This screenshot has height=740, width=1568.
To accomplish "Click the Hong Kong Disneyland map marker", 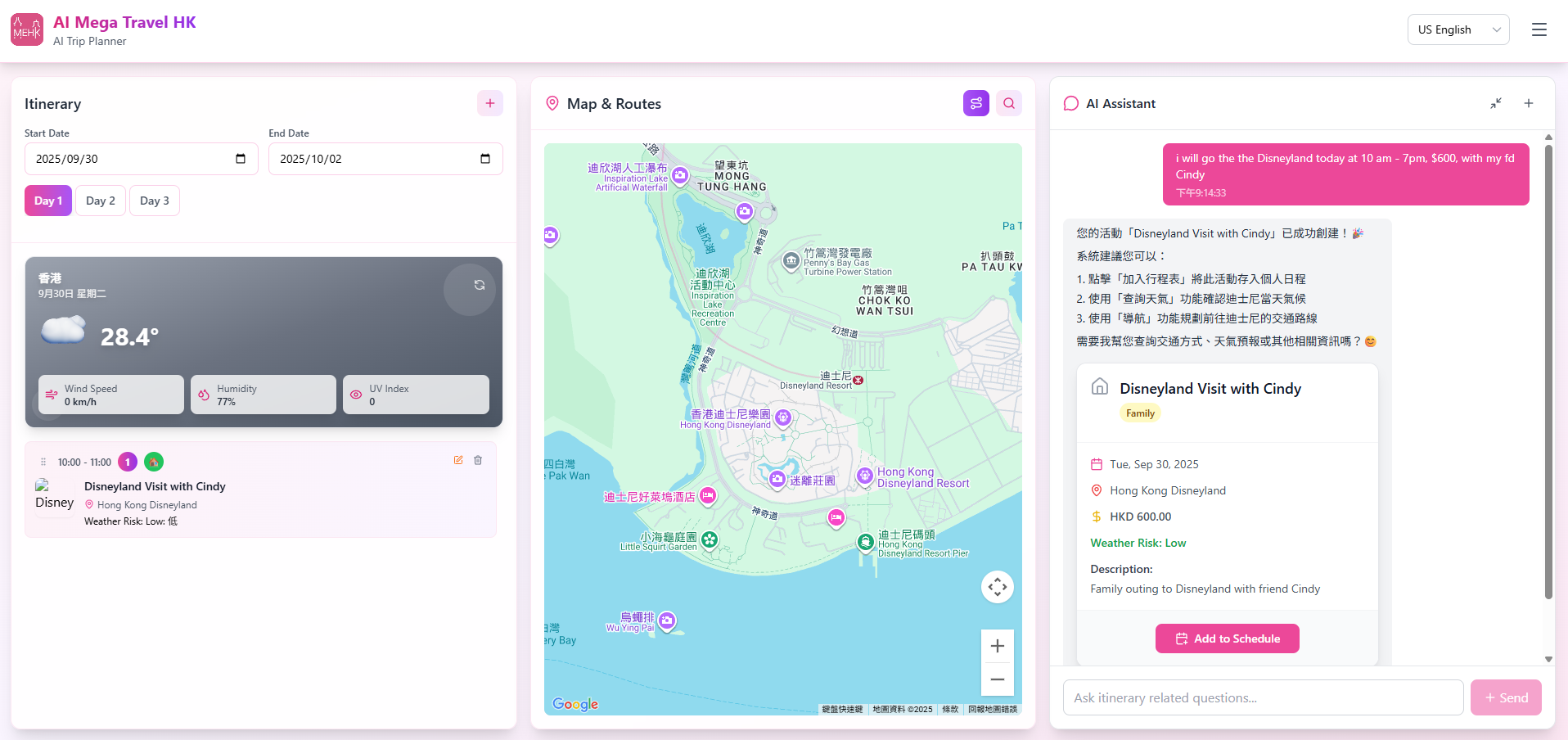I will (x=783, y=418).
